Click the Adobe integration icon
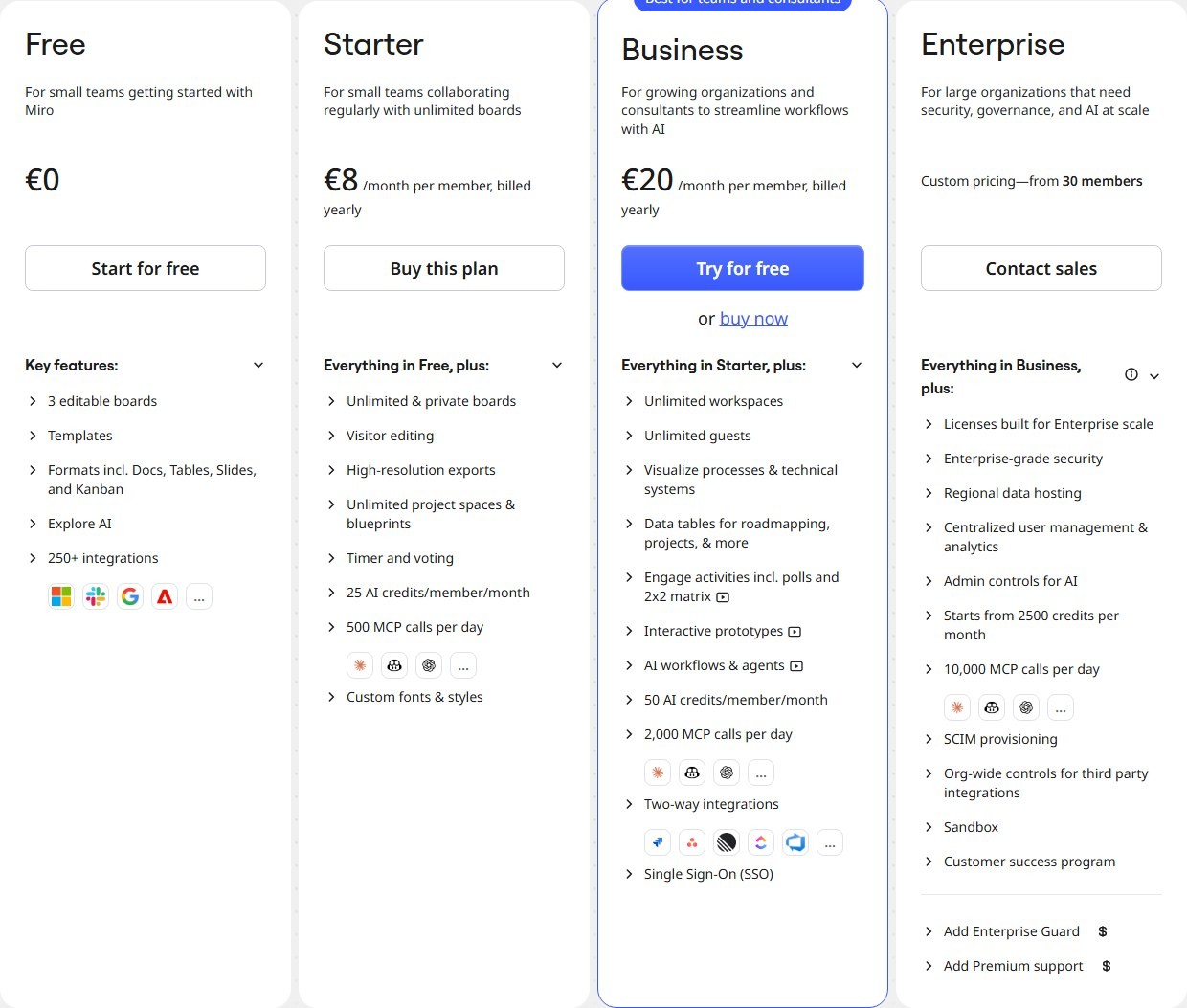1187x1008 pixels. [x=165, y=597]
